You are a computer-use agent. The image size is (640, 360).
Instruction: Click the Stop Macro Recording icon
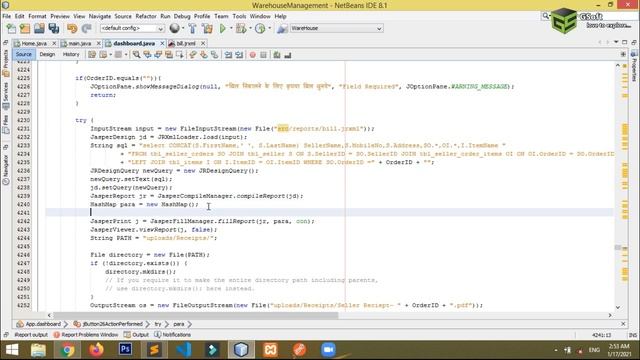pyautogui.click(x=263, y=55)
